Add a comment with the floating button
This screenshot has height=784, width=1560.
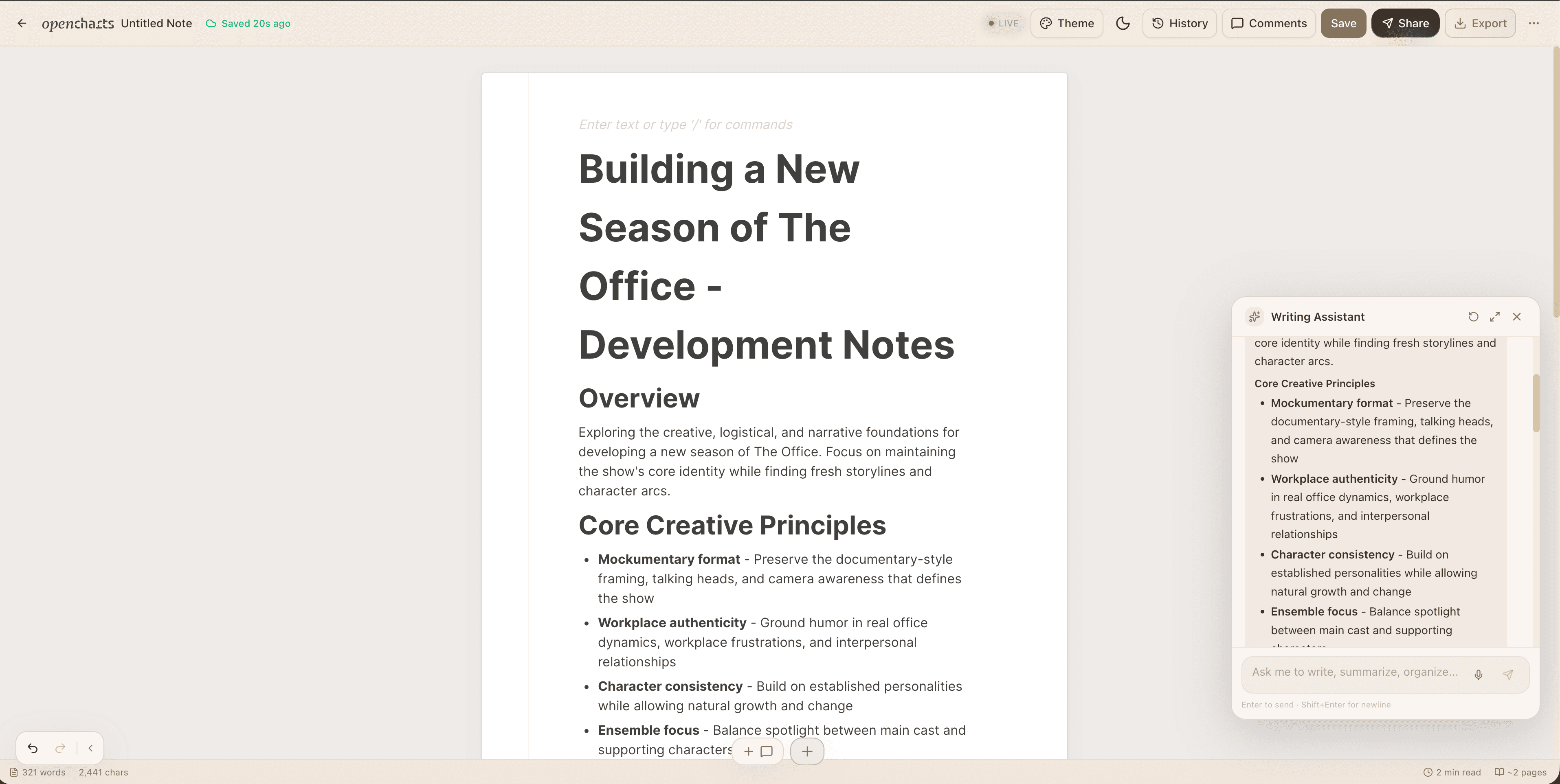pos(758,751)
